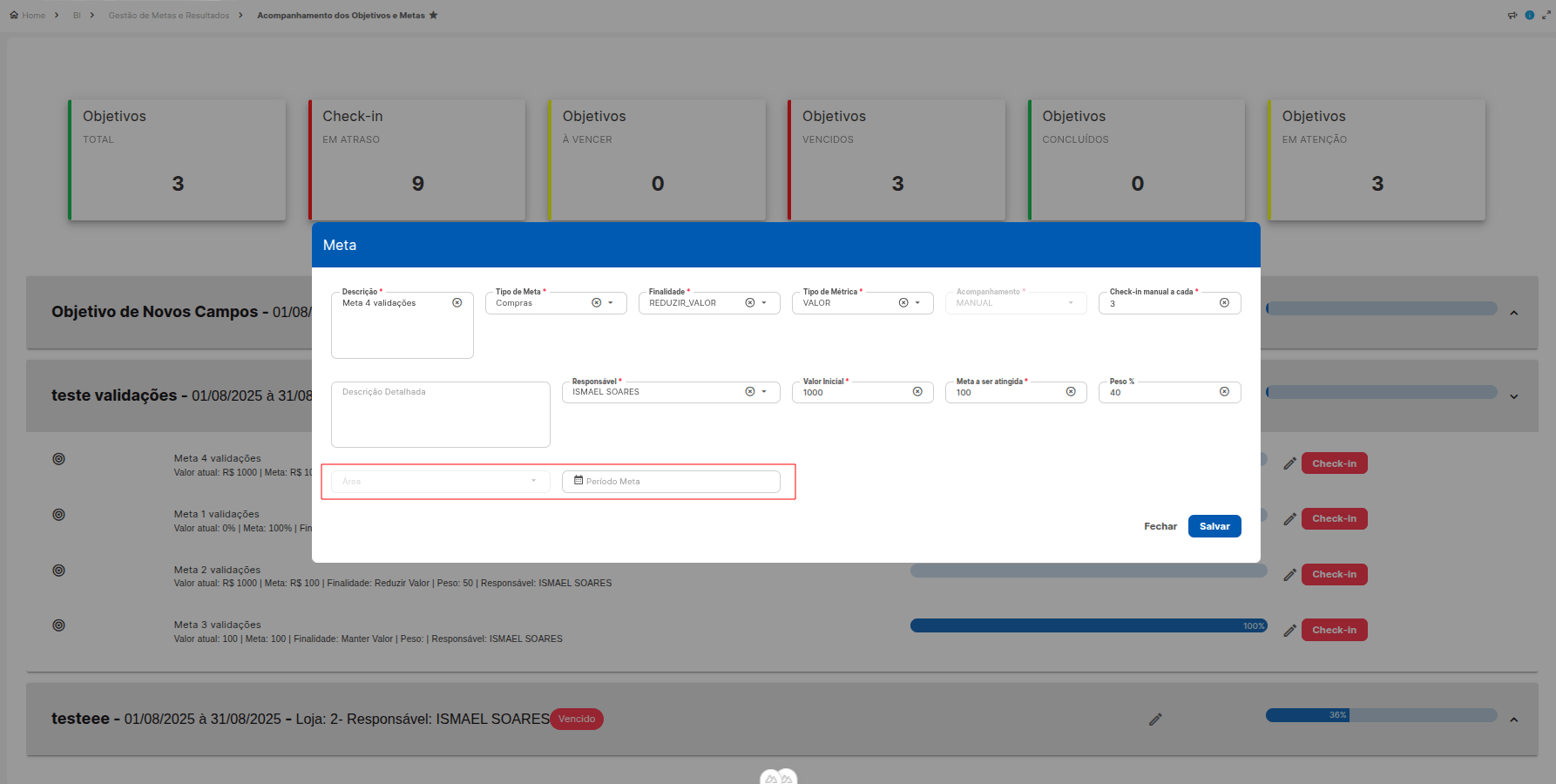The height and width of the screenshot is (784, 1556).
Task: Click the Meta 3 validações 100% progress bar
Action: 1089,625
